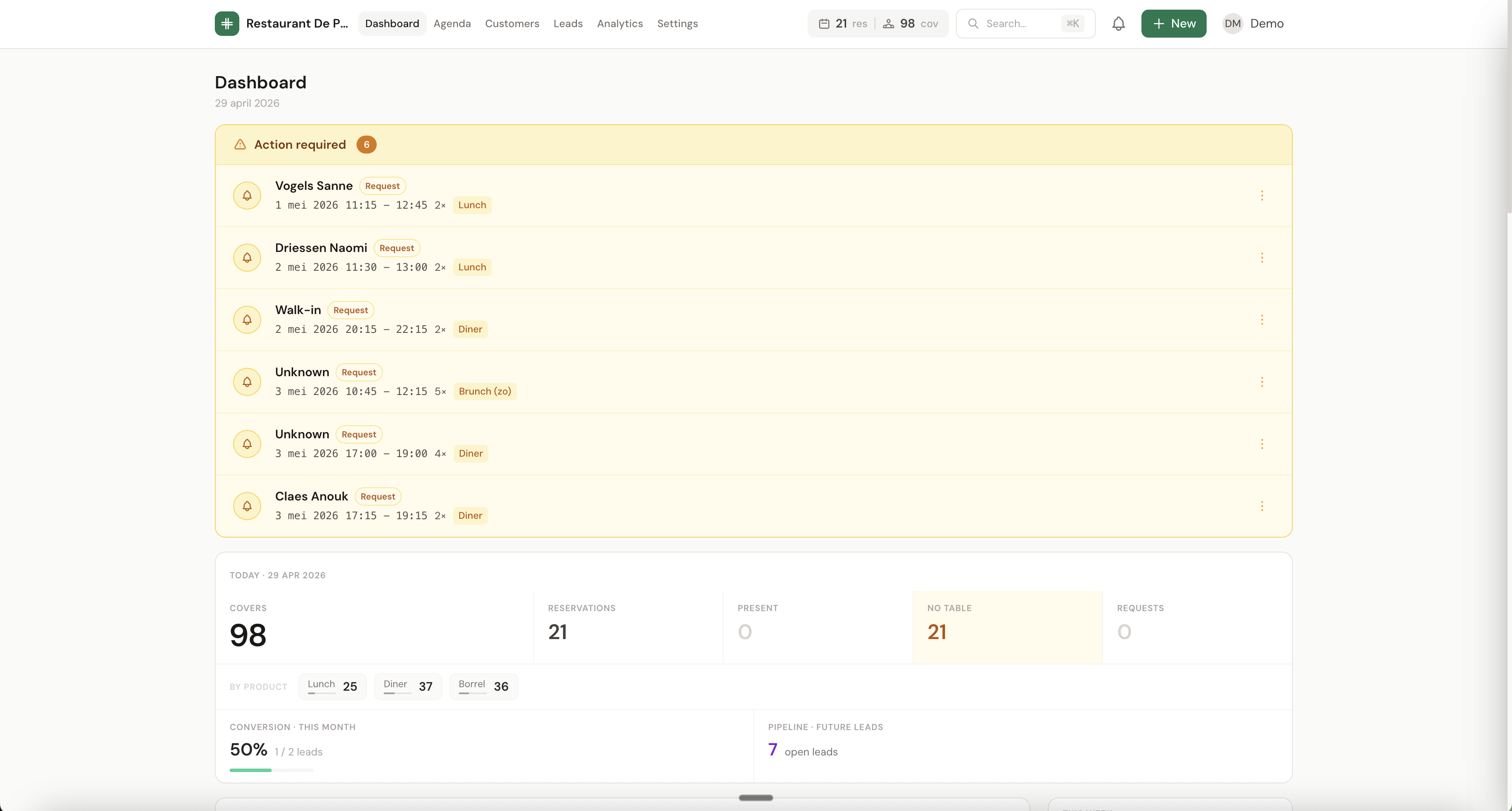Image resolution: width=1512 pixels, height=811 pixels.
Task: Click the calendar reservations icon showing 21 res
Action: pyautogui.click(x=824, y=24)
